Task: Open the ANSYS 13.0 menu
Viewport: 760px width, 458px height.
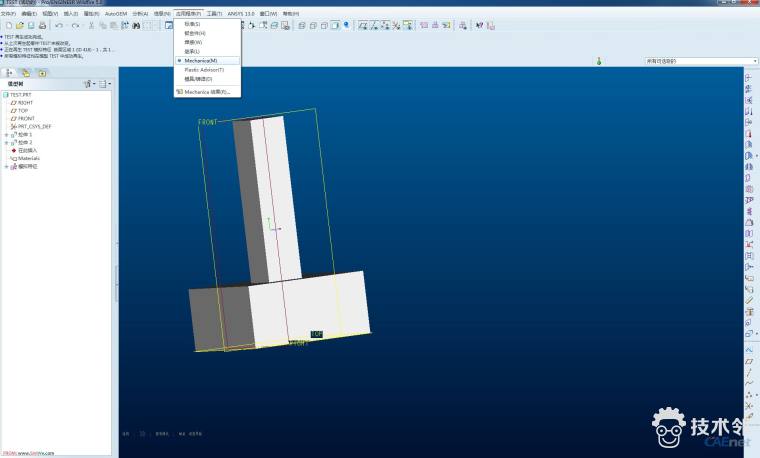Action: [240, 14]
